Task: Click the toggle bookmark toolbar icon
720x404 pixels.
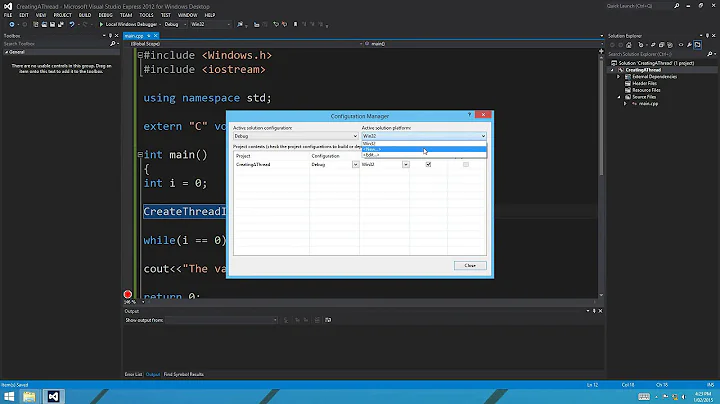Action: click(x=295, y=24)
